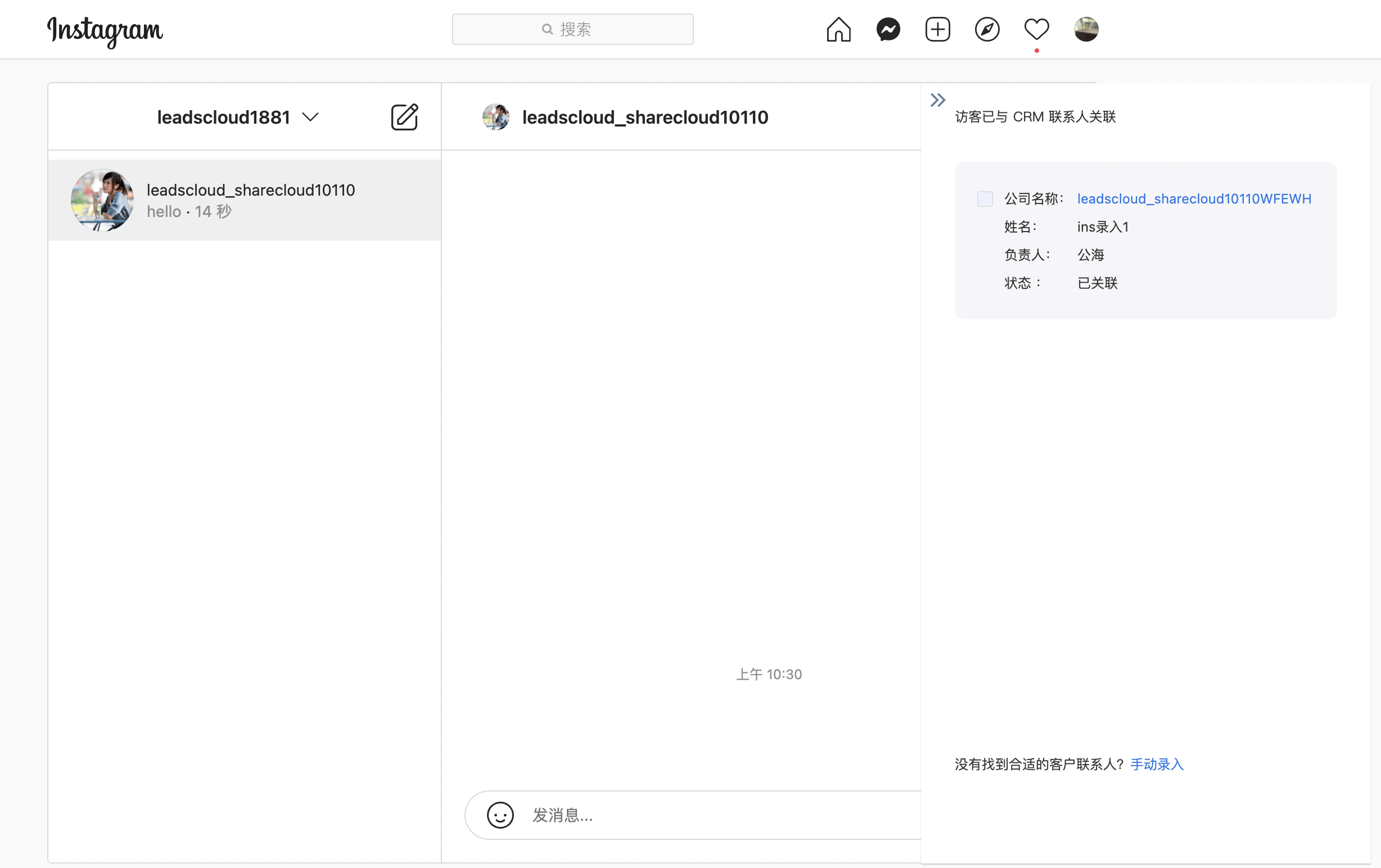This screenshot has width=1381, height=868.
Task: Select the leadscloud_sharecloud10110 conversation
Action: pyautogui.click(x=244, y=200)
